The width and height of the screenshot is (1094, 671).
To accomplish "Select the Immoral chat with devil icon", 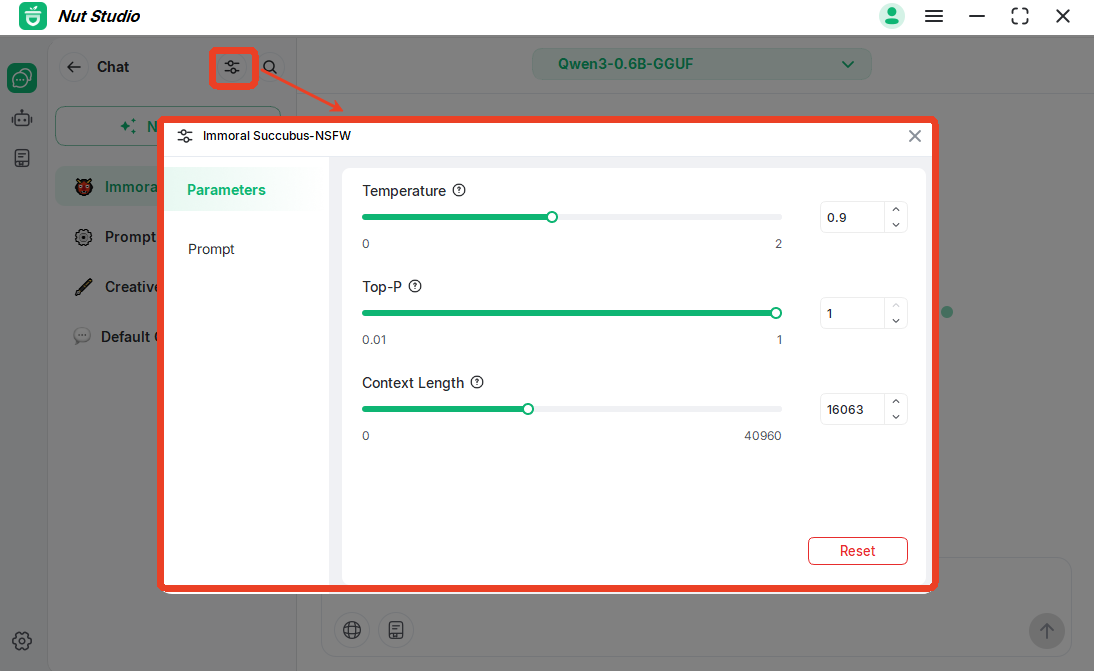I will tap(84, 187).
